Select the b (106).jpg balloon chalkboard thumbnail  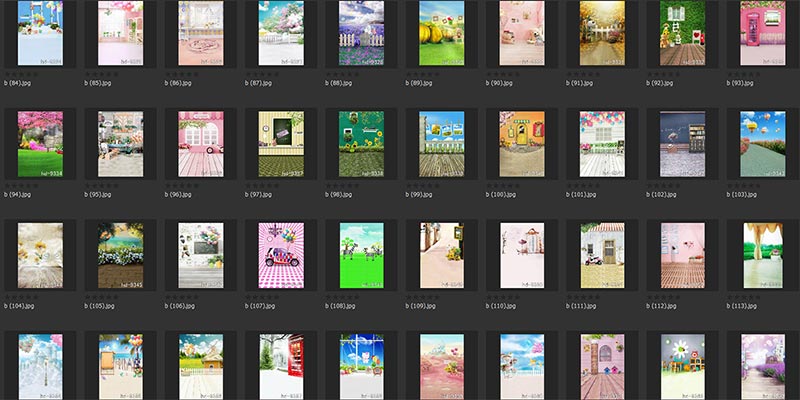pyautogui.click(x=201, y=255)
